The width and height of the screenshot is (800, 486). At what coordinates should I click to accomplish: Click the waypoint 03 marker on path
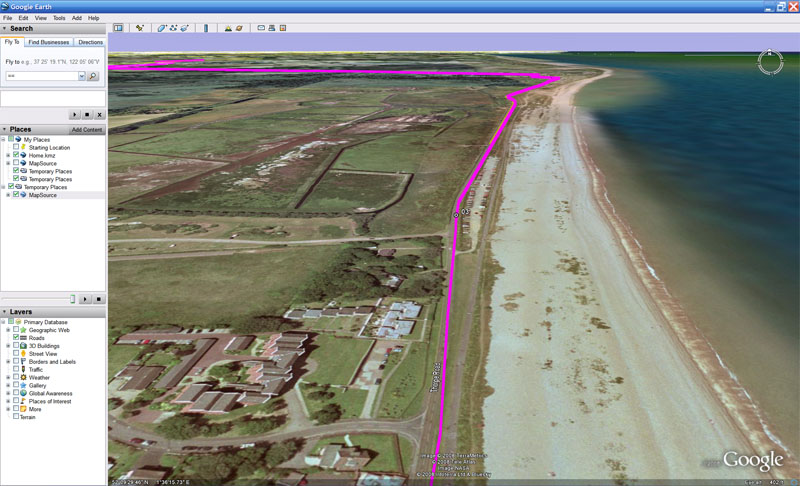pyautogui.click(x=456, y=215)
